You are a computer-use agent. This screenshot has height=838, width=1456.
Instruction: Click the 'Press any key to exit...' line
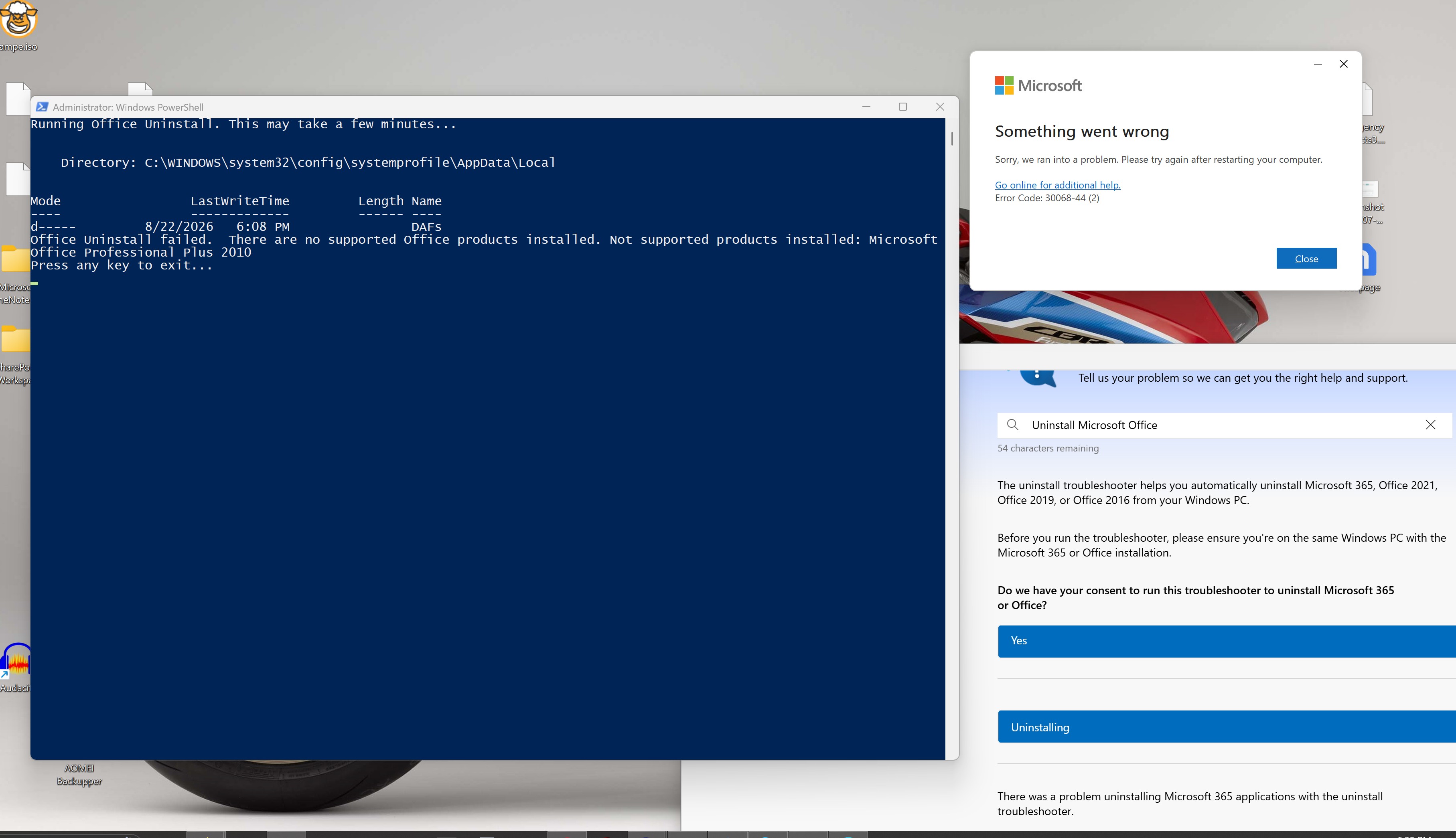coord(122,265)
